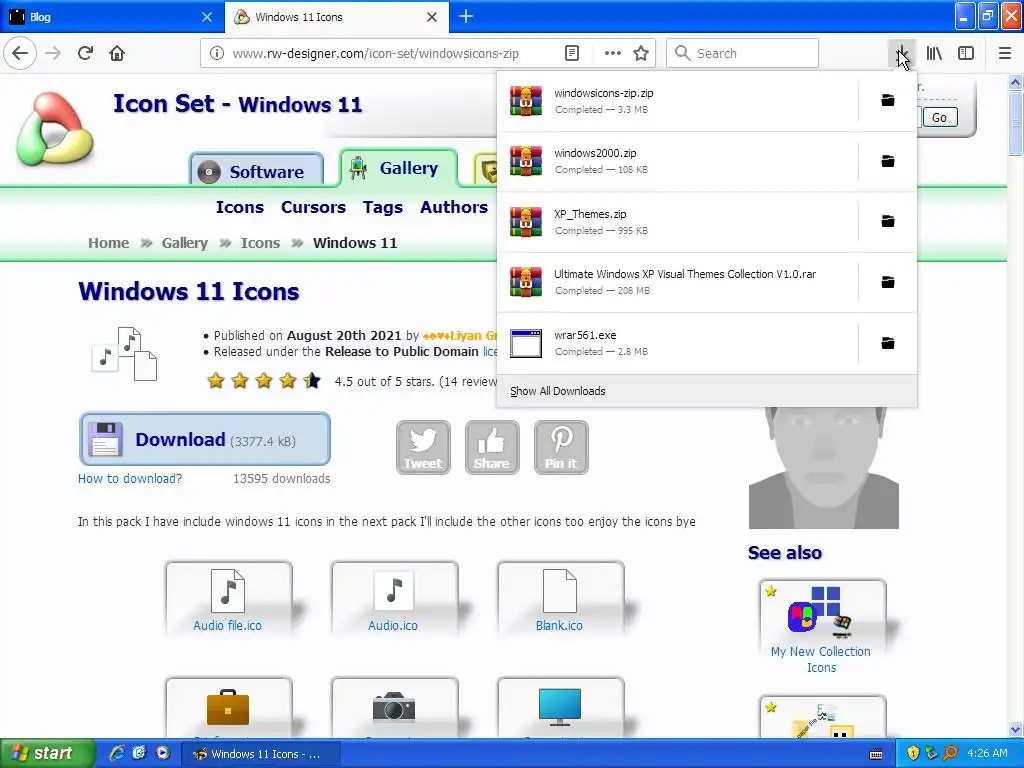
Task: Click the security shield tray icon
Action: pos(913,753)
